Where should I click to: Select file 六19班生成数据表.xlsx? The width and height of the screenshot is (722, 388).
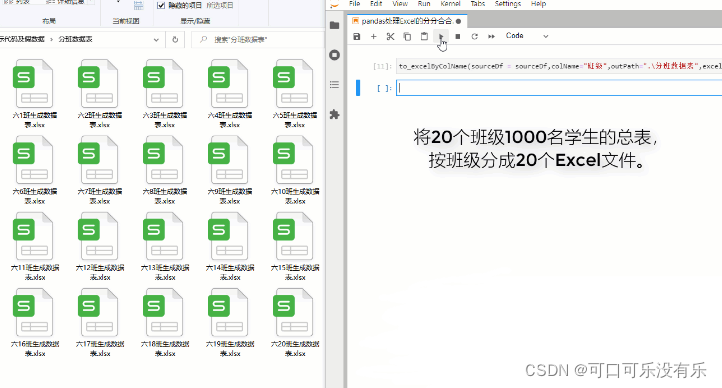tap(229, 323)
